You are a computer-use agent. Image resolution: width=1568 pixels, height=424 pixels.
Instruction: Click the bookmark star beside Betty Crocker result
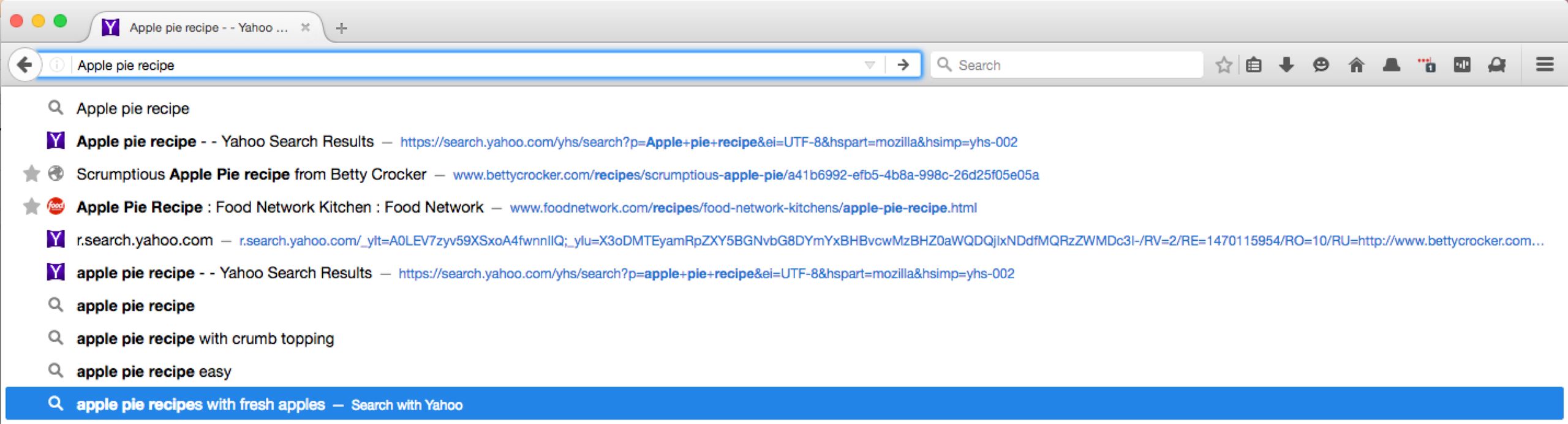[x=31, y=174]
